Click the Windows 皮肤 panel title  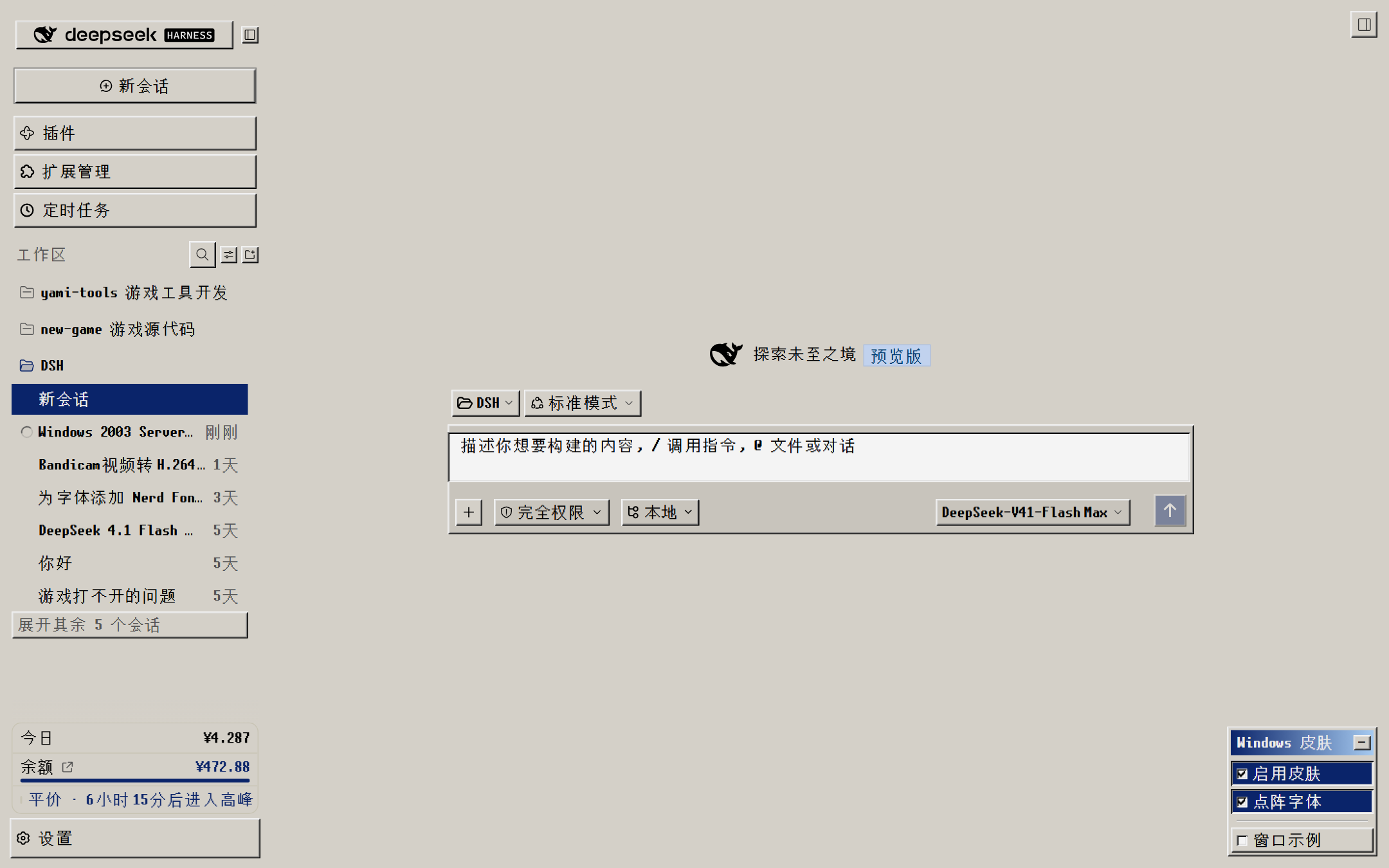click(1284, 743)
